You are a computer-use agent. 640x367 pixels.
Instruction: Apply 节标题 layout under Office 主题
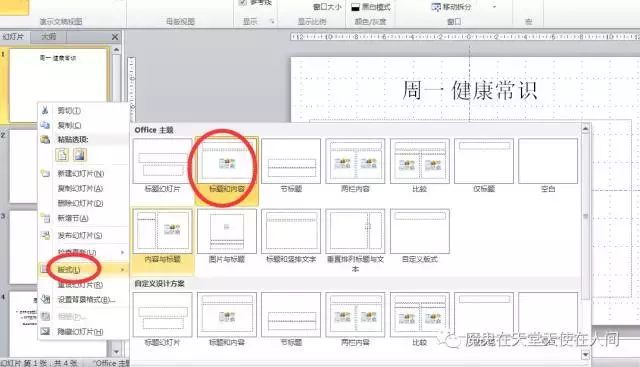[x=291, y=166]
